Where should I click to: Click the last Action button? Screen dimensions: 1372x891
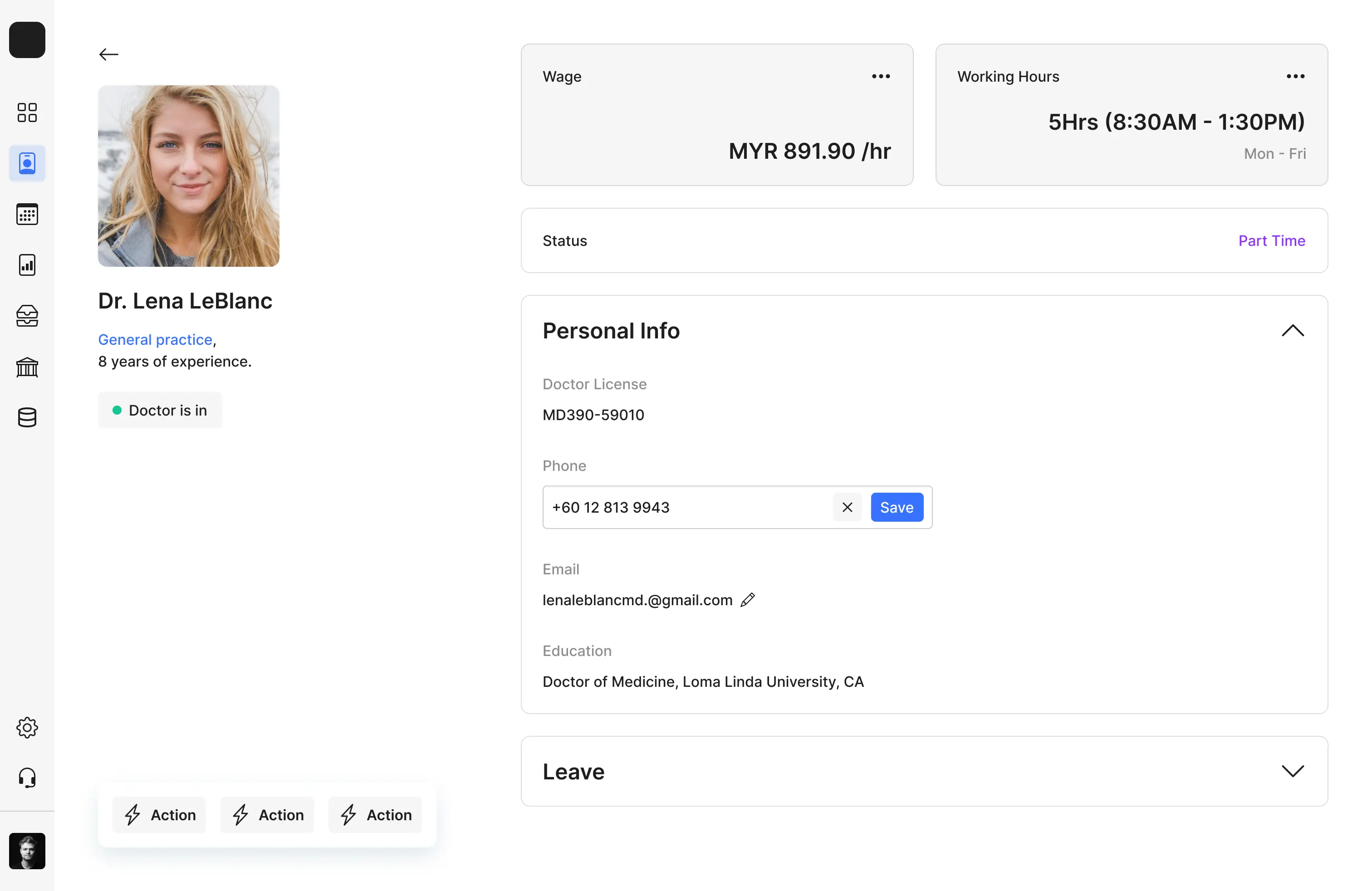click(x=375, y=814)
